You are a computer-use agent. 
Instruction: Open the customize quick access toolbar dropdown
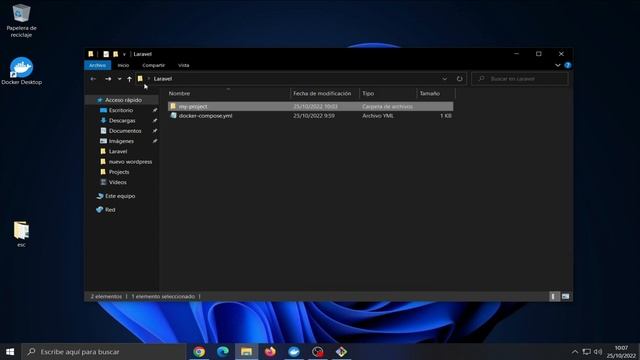click(124, 54)
